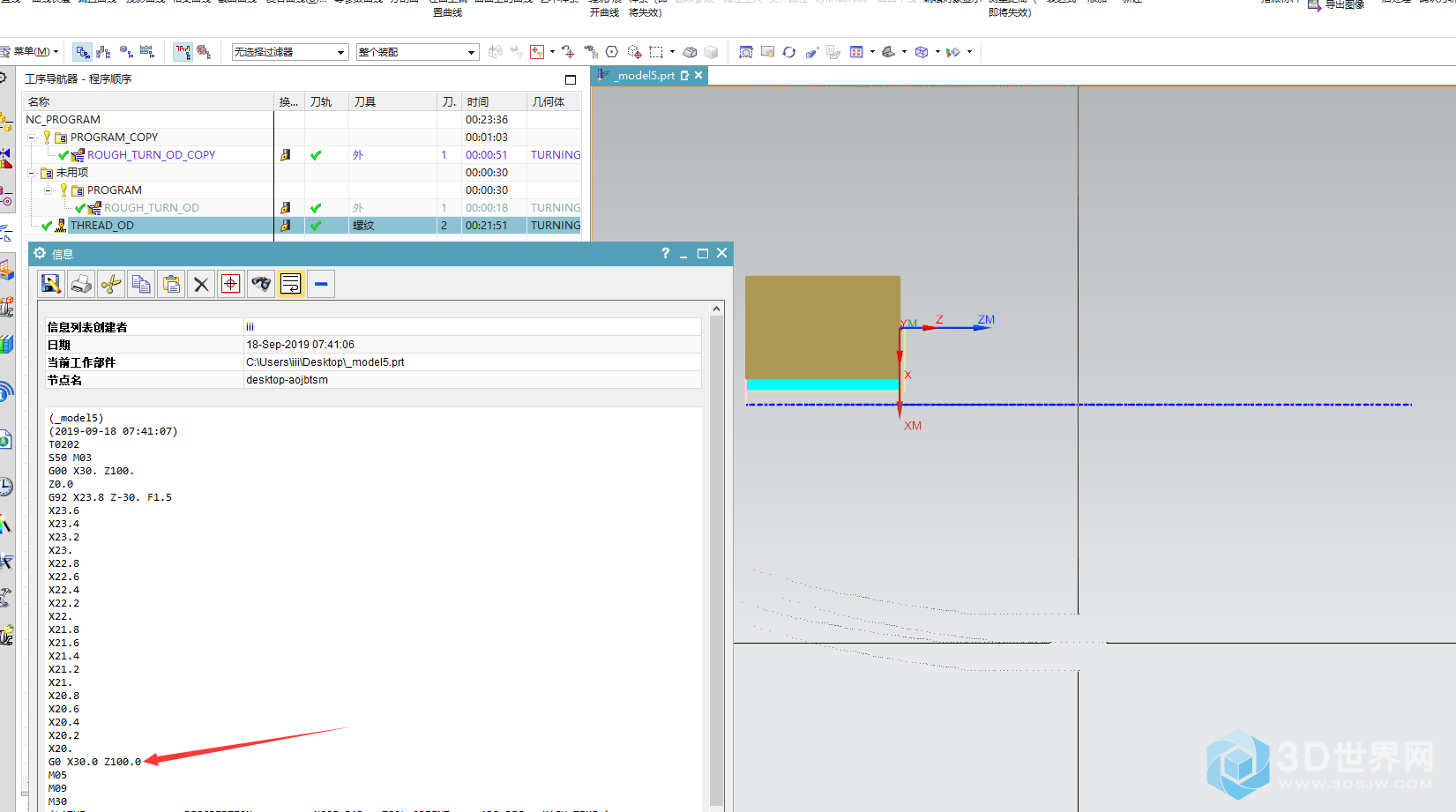The width and height of the screenshot is (1456, 812).
Task: Collapse the 未用项 tree node
Action: click(32, 173)
